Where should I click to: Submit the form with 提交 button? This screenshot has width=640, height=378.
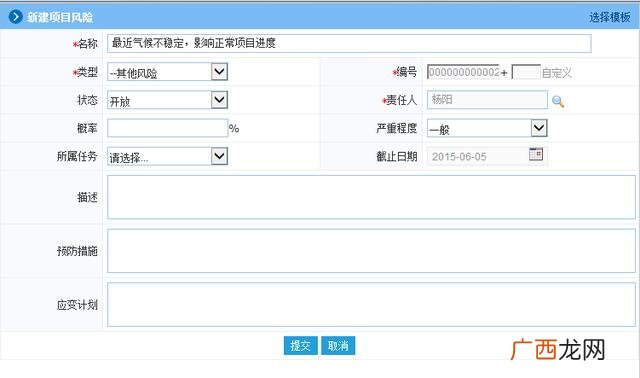[x=300, y=346]
